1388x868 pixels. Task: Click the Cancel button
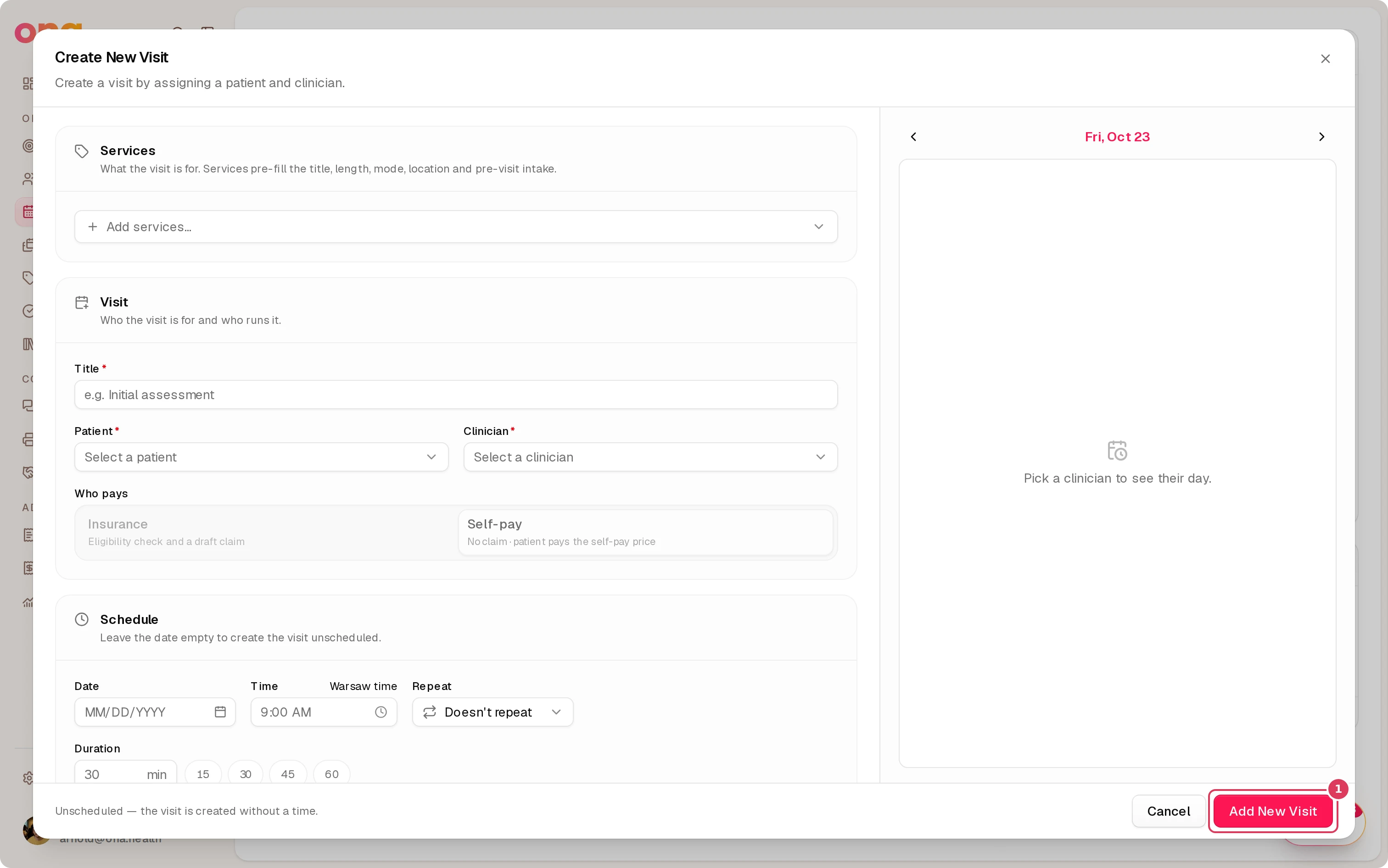point(1169,811)
